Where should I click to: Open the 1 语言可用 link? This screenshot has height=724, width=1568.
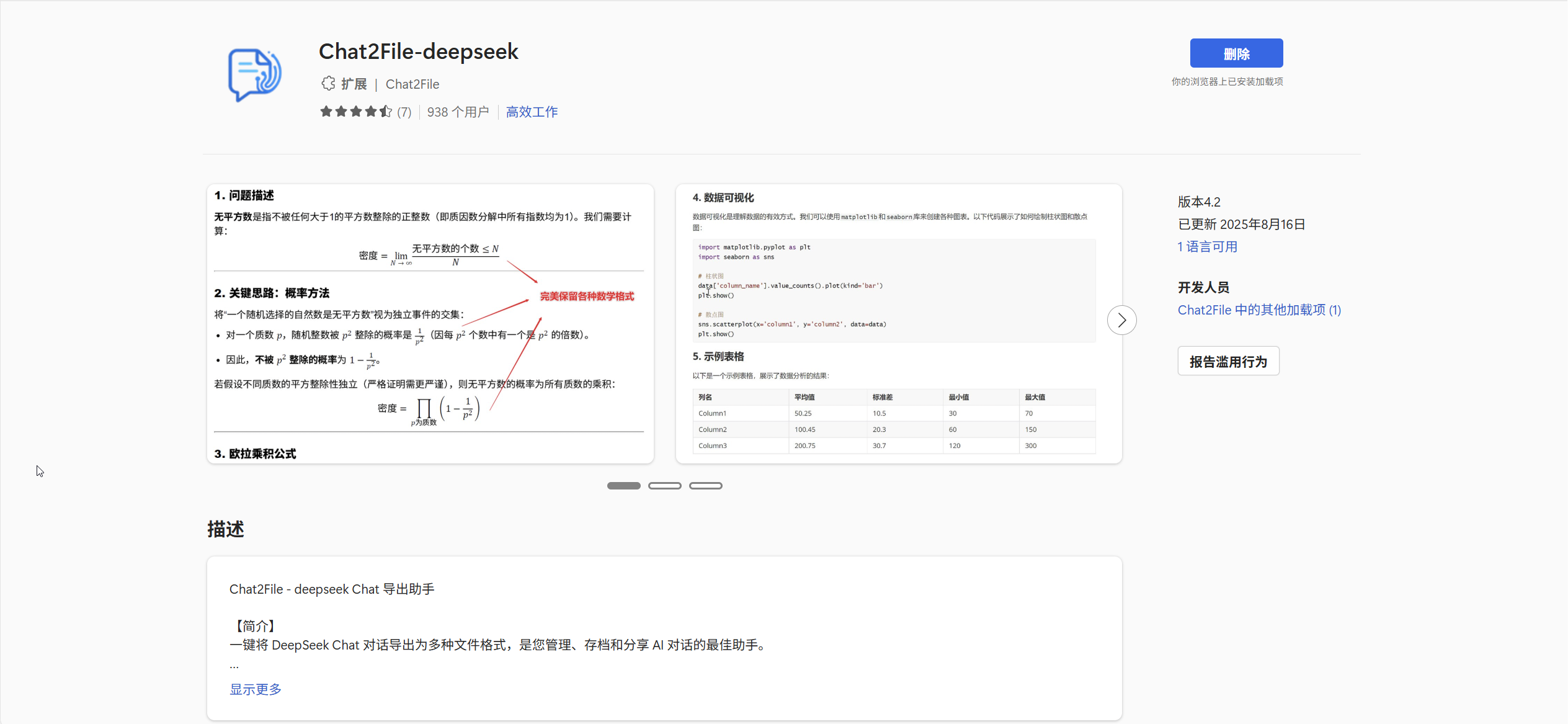click(x=1208, y=247)
